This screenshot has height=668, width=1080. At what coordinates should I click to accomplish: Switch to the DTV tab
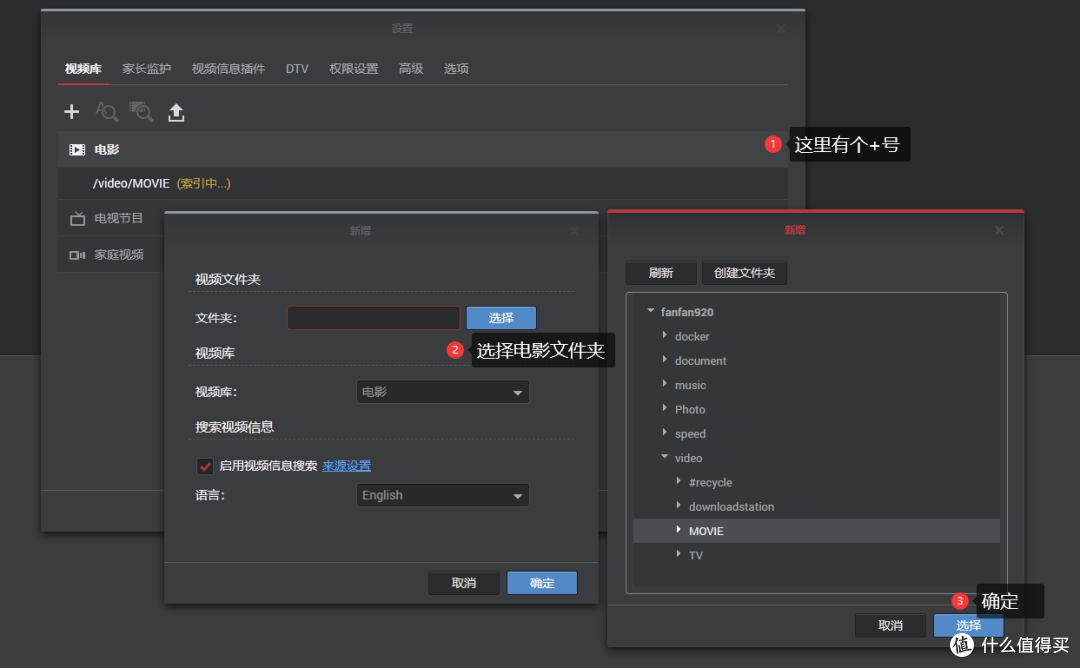pyautogui.click(x=297, y=69)
